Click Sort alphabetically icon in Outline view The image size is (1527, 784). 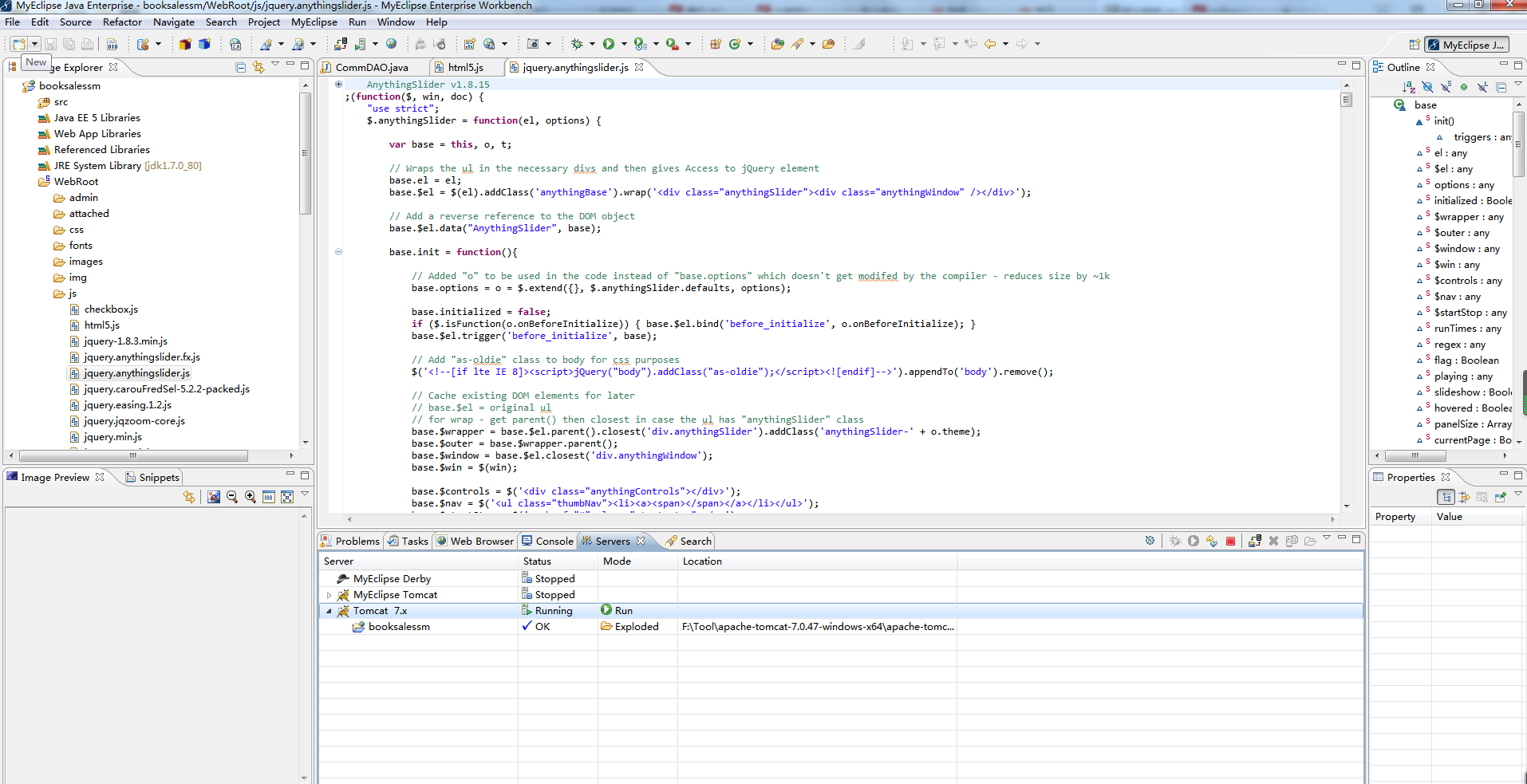[1409, 87]
